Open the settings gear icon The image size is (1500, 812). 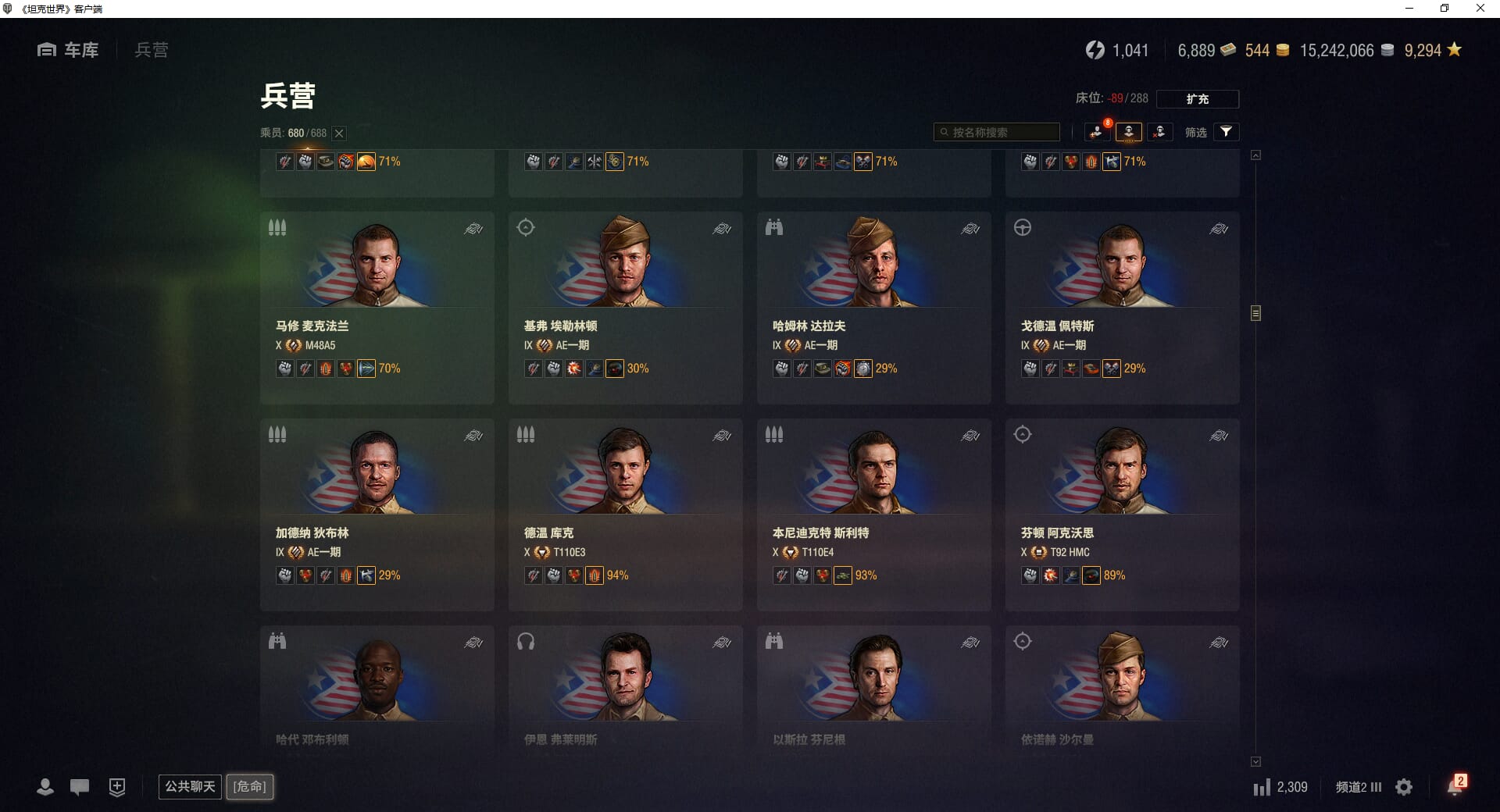coord(1404,787)
